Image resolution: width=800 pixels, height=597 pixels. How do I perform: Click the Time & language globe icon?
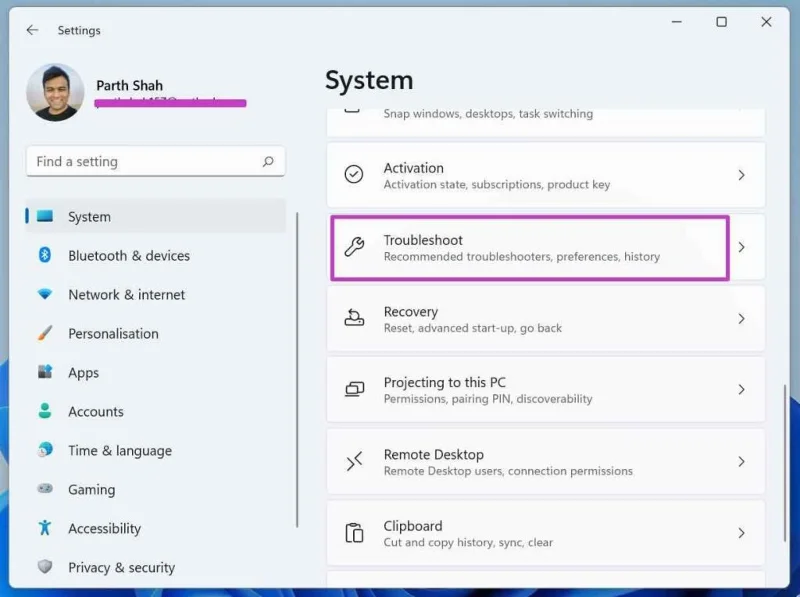click(45, 450)
